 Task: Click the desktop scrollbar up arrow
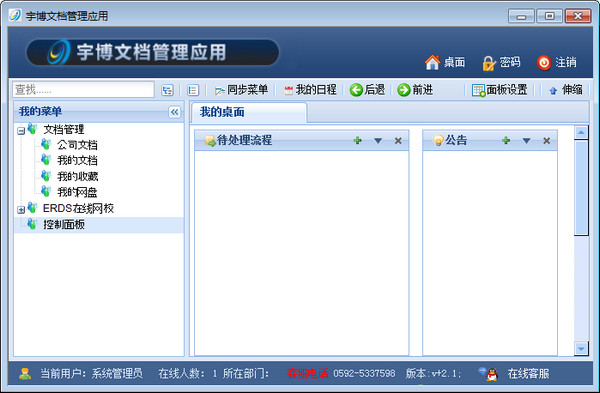(x=581, y=133)
